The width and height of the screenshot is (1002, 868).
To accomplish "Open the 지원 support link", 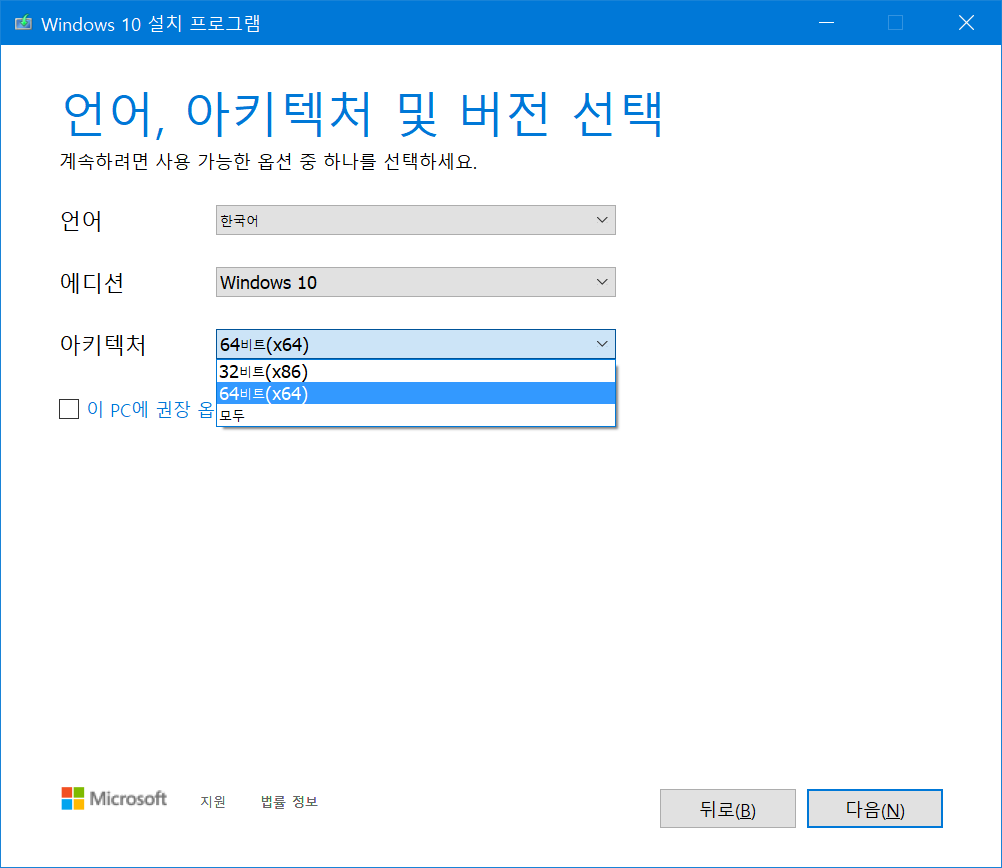I will coord(213,801).
